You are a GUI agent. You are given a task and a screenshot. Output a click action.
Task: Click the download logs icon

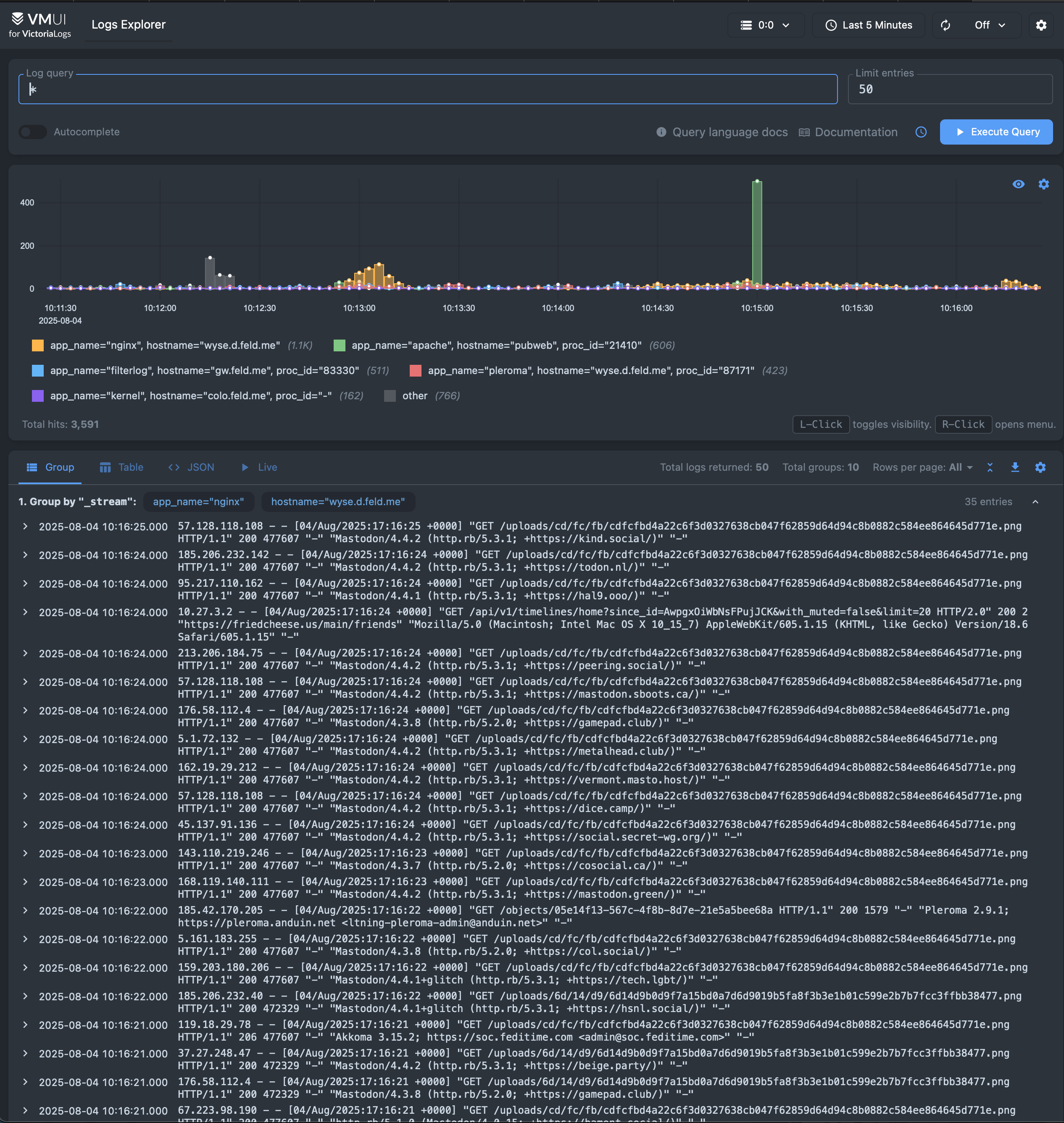(x=1015, y=467)
